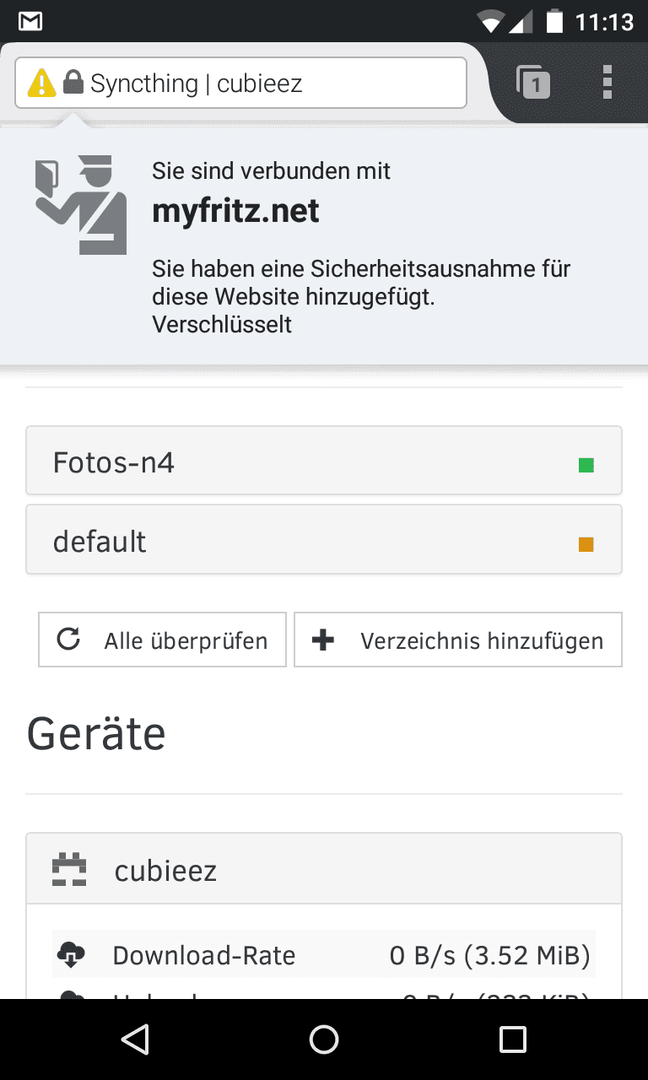Open the browser three-dot overflow menu
Image resolution: width=648 pixels, height=1080 pixels.
tap(607, 82)
